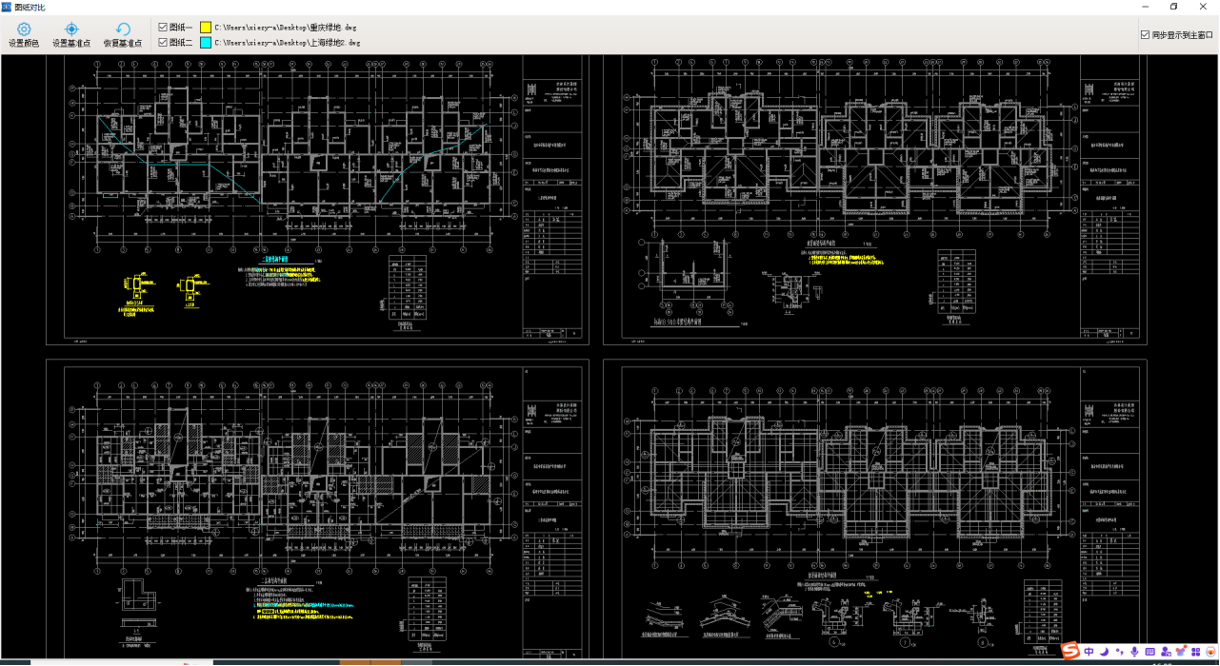
Task: Minimize the 图纸对比 window
Action: [1144, 6]
